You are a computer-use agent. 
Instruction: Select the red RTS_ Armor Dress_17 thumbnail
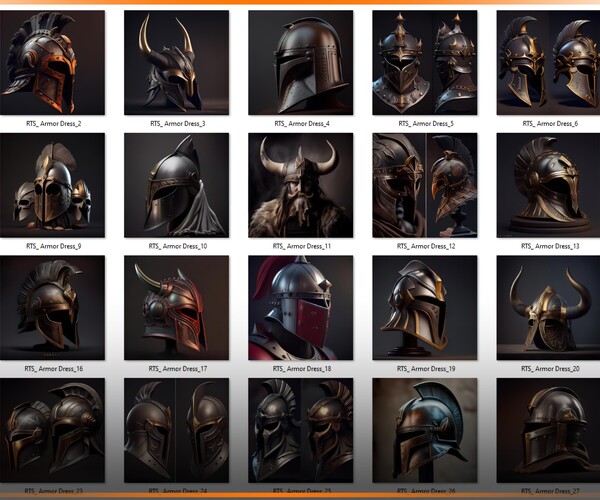176,308
